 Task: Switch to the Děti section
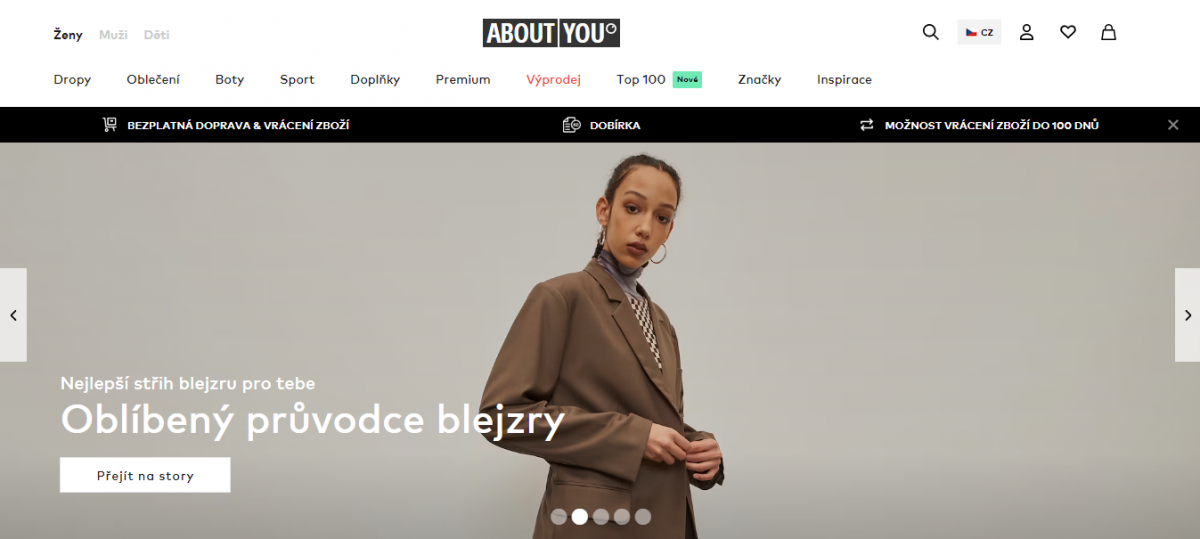pos(156,35)
